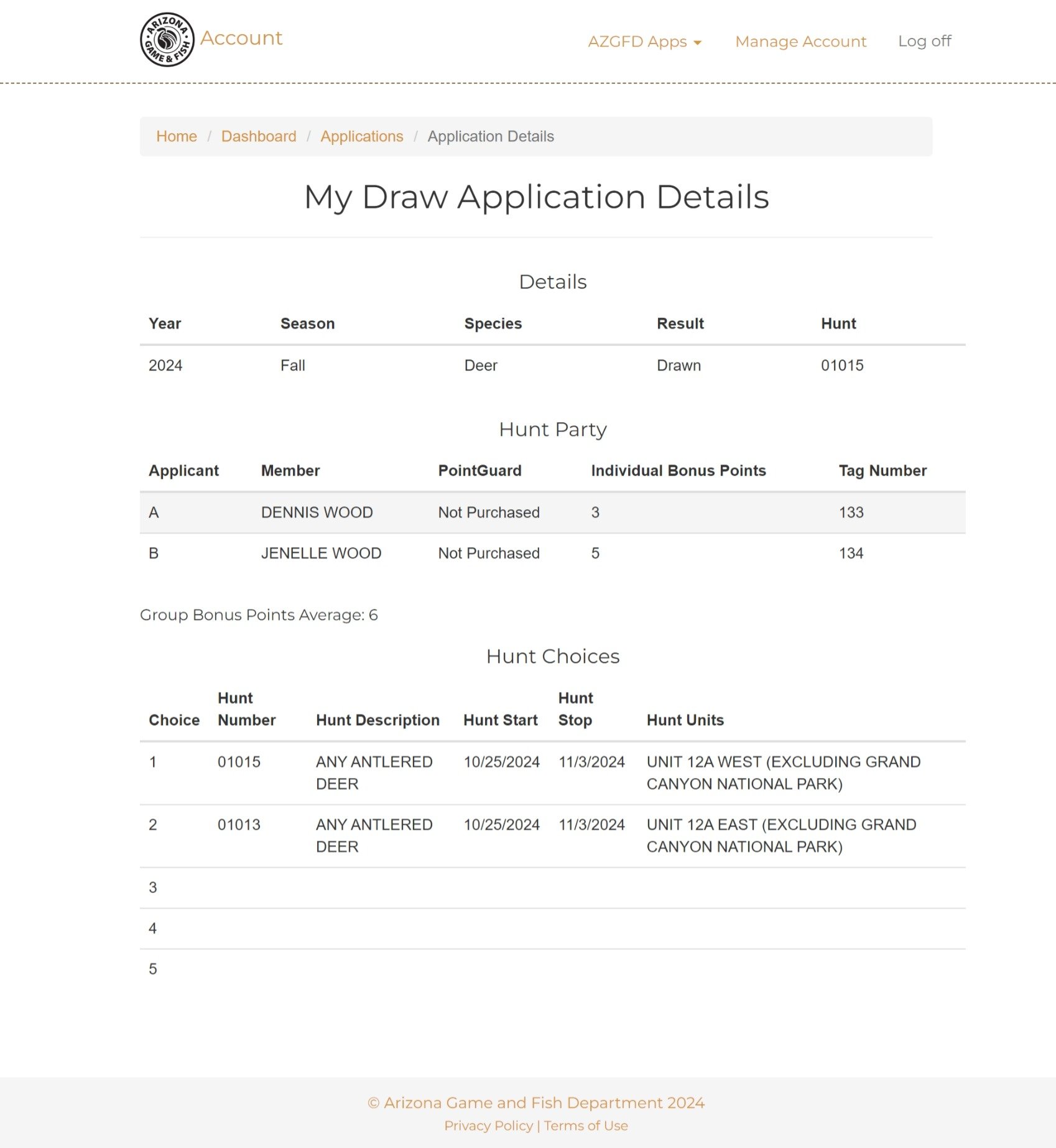Screen dimensions: 1056x1148
Task: Click the Unit 12A West hunt units text
Action: [x=783, y=773]
